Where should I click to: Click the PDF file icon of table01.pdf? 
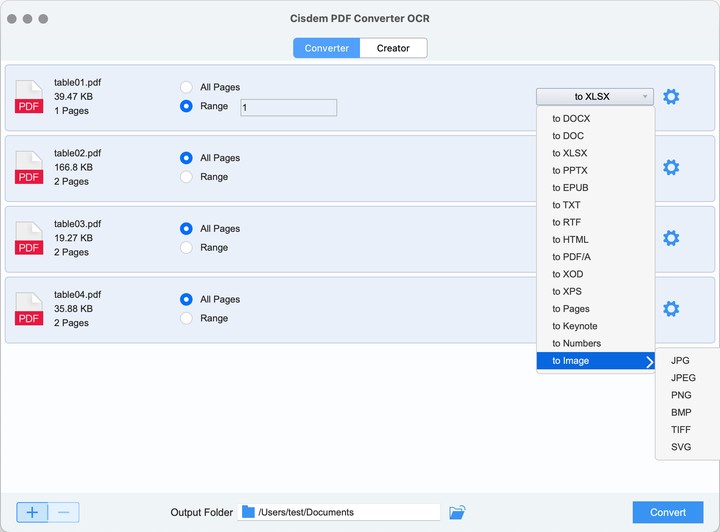[x=29, y=97]
